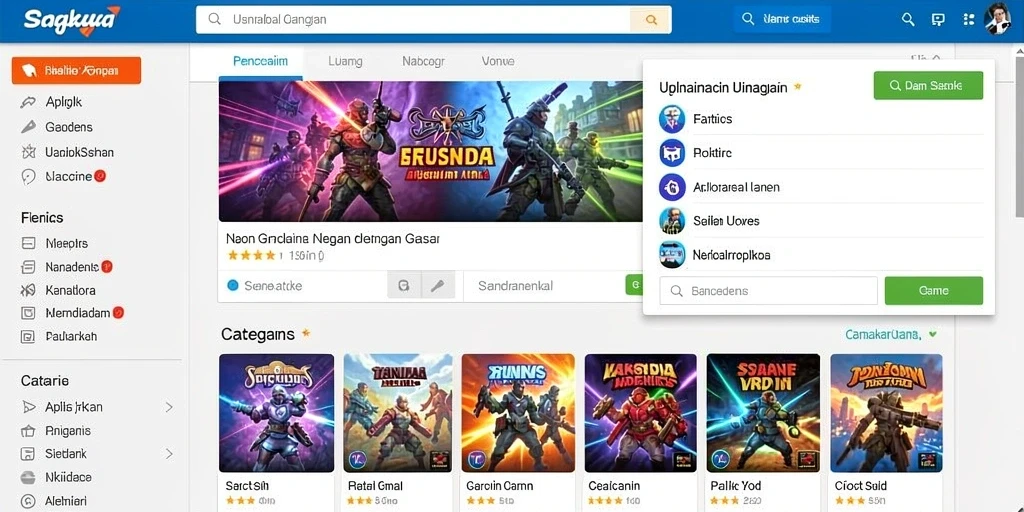Click the Naon Gnclaine Negan banner title
Image resolution: width=1024 pixels, height=512 pixels.
[x=333, y=239]
